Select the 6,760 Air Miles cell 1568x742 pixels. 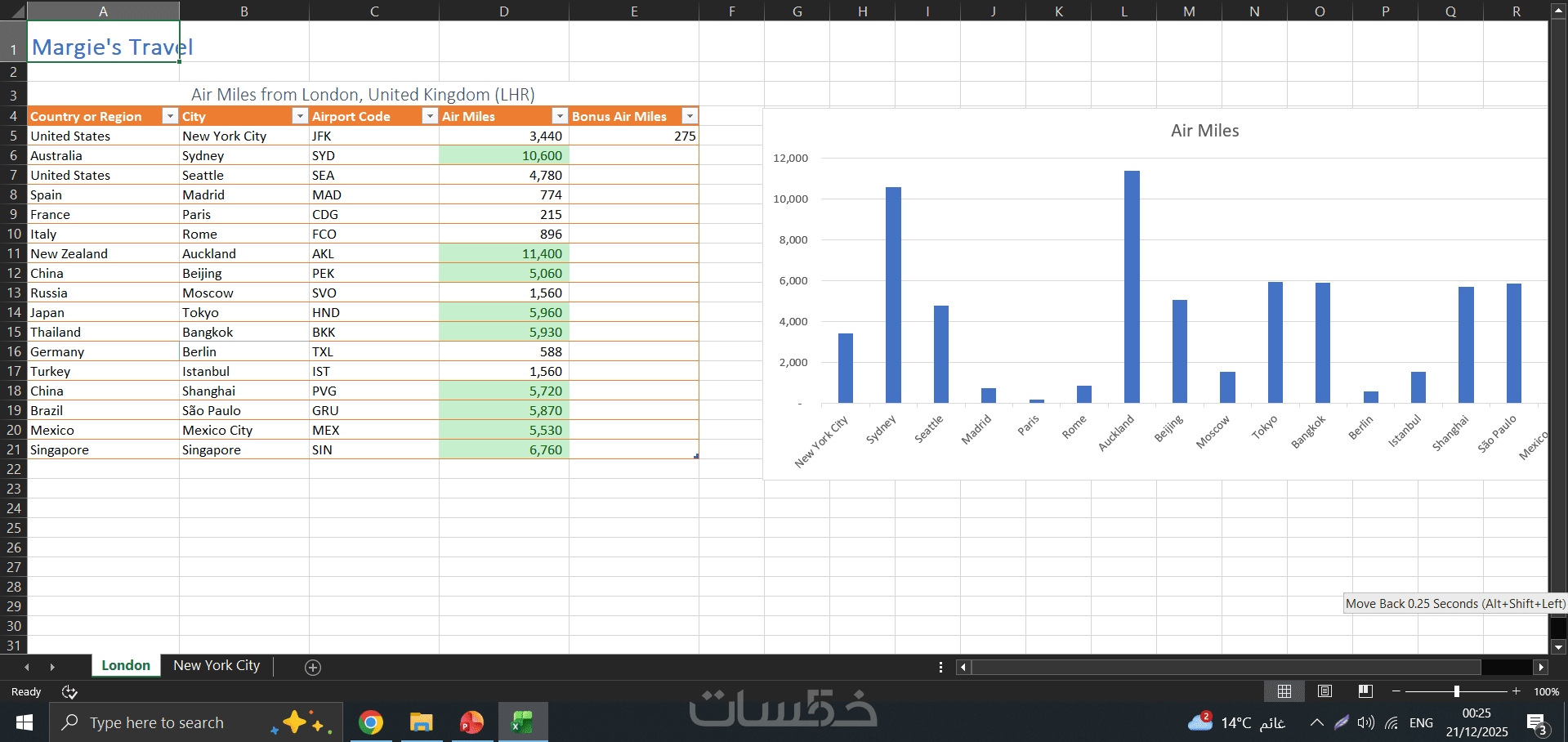pyautogui.click(x=504, y=449)
